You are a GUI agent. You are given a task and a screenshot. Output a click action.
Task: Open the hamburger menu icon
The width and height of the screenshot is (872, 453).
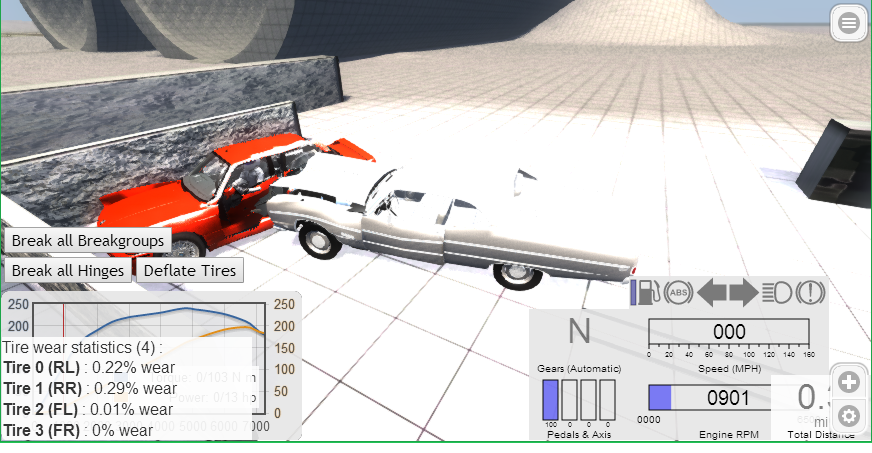click(x=848, y=23)
